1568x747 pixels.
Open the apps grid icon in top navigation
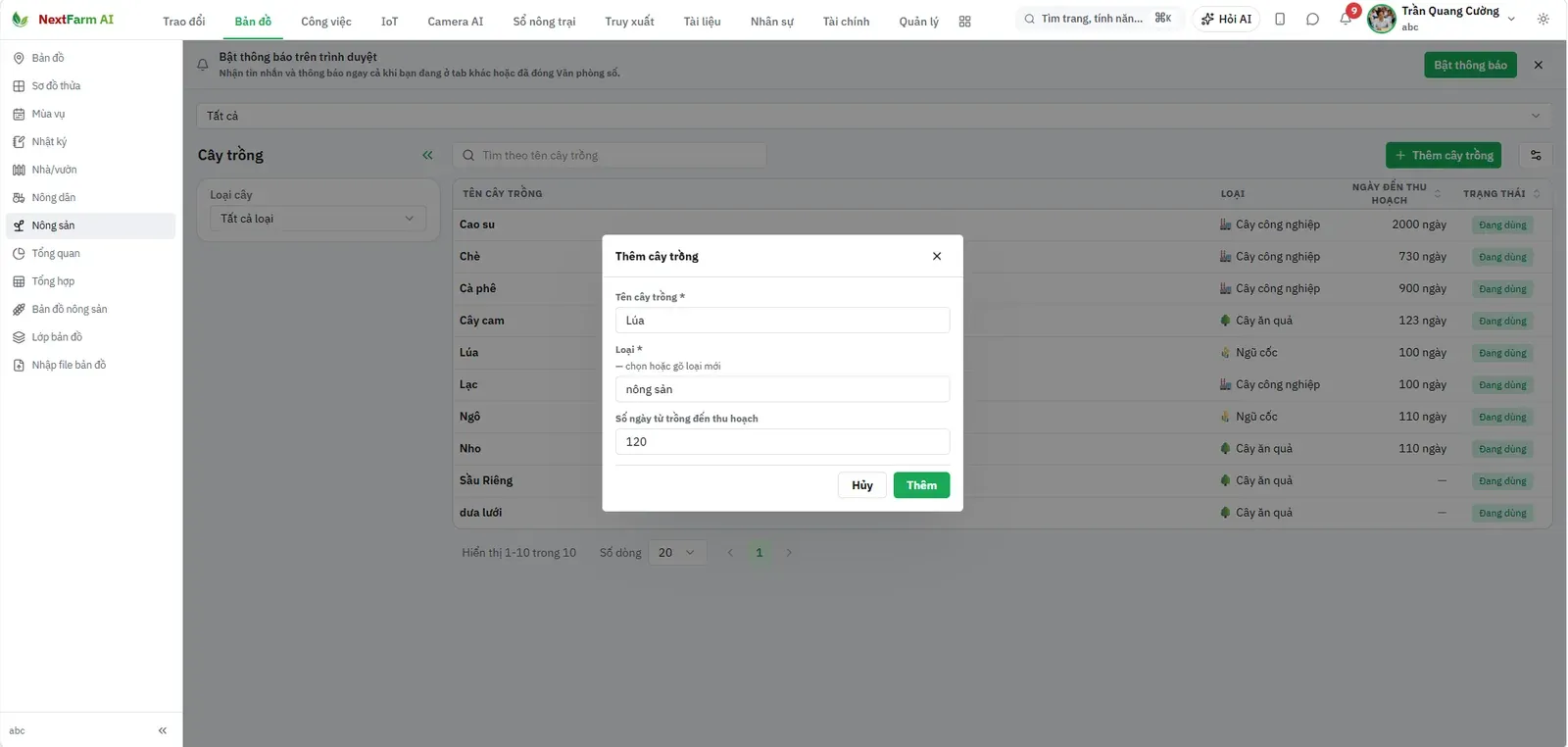point(964,22)
